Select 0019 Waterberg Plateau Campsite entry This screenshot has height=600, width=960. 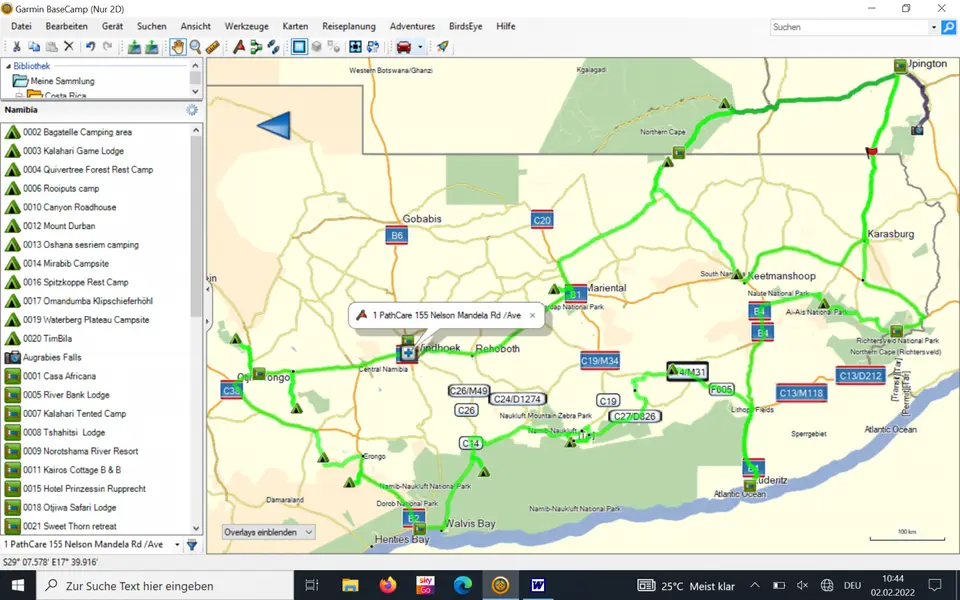[x=96, y=320]
